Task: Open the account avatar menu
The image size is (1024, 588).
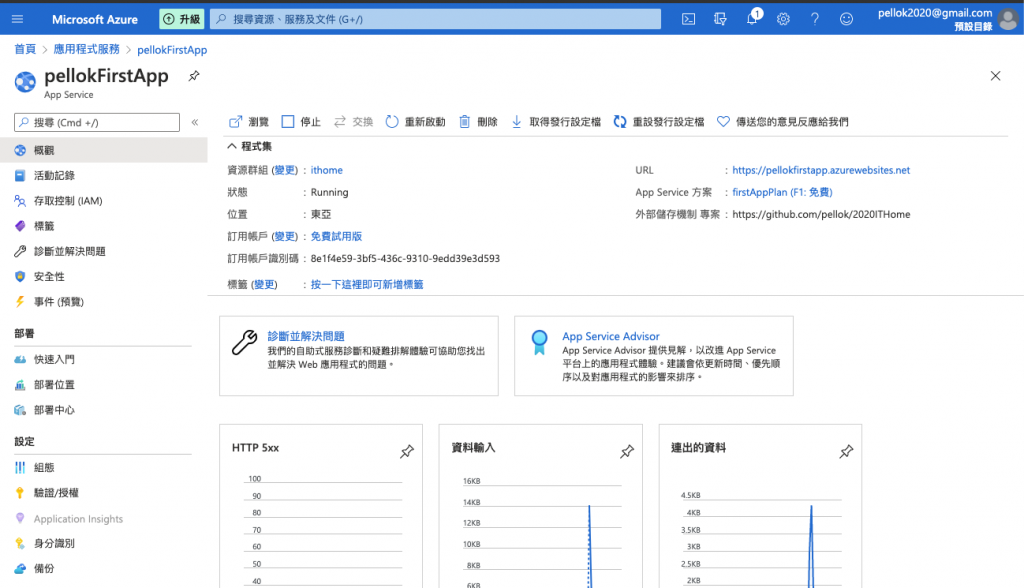Action: tap(1008, 19)
